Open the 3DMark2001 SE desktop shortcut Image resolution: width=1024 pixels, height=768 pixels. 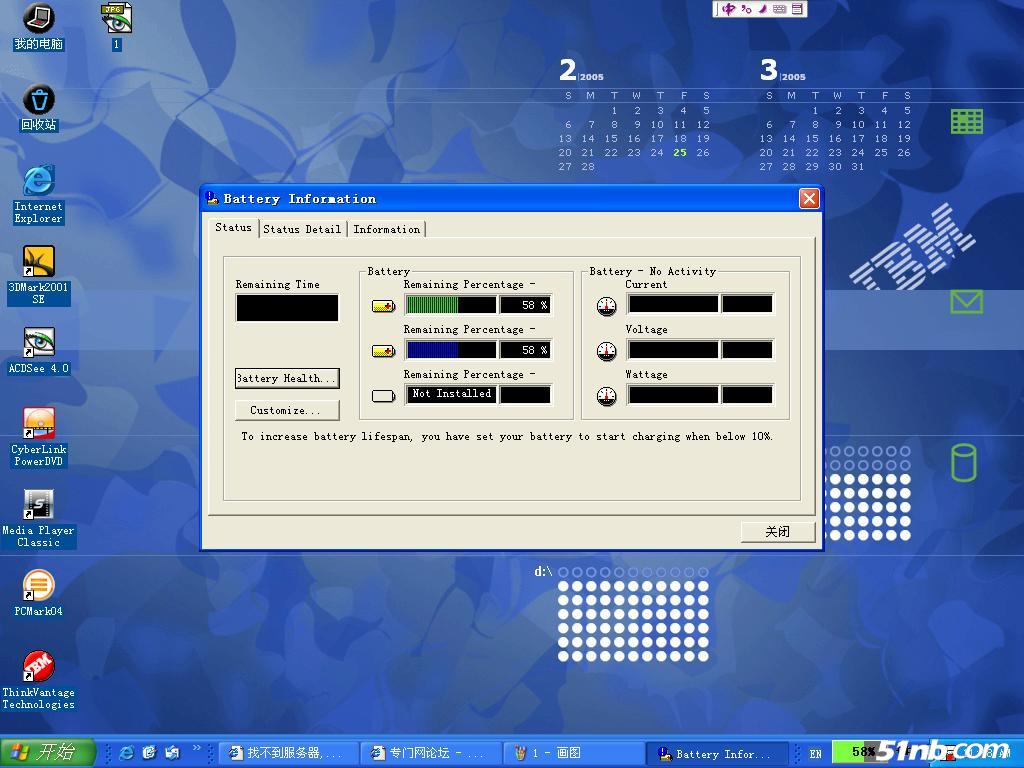coord(38,263)
